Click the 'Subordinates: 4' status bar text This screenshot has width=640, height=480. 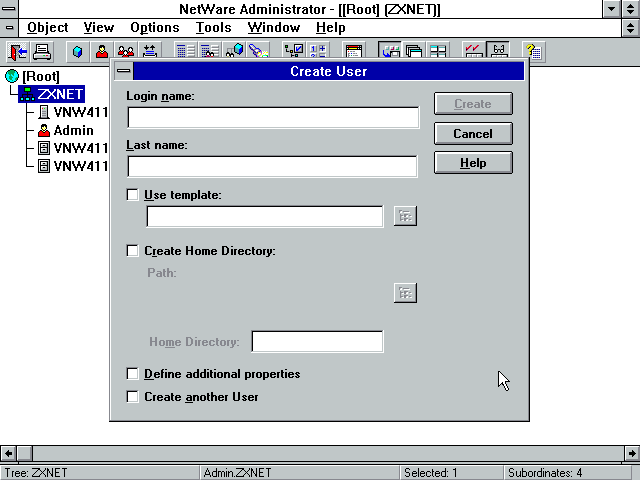(545, 473)
